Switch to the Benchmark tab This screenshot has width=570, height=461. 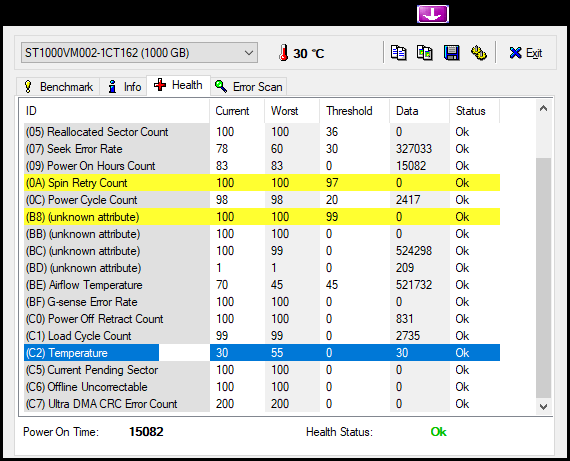tap(58, 87)
